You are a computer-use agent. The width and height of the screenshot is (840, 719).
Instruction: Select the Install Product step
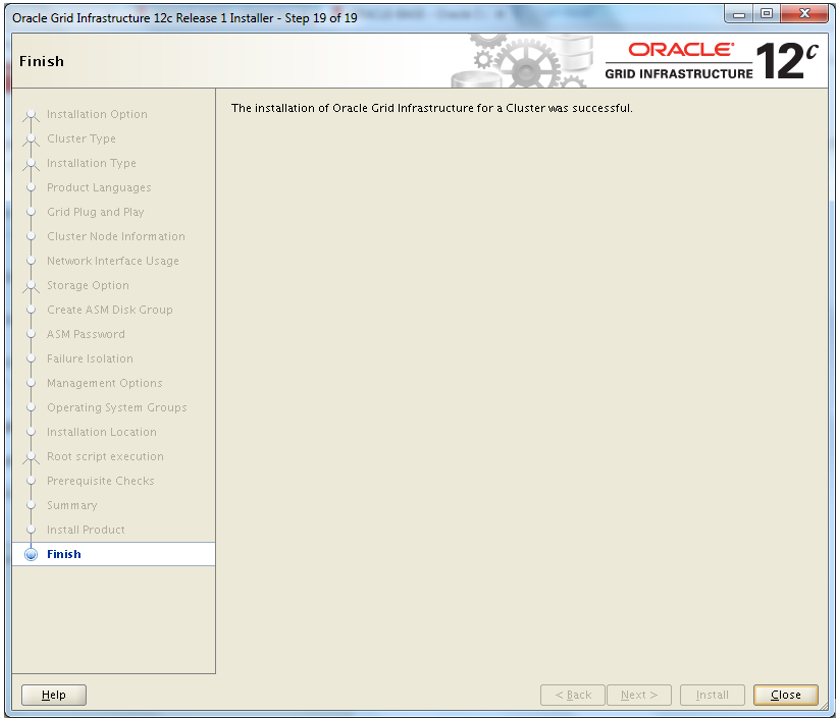[86, 530]
